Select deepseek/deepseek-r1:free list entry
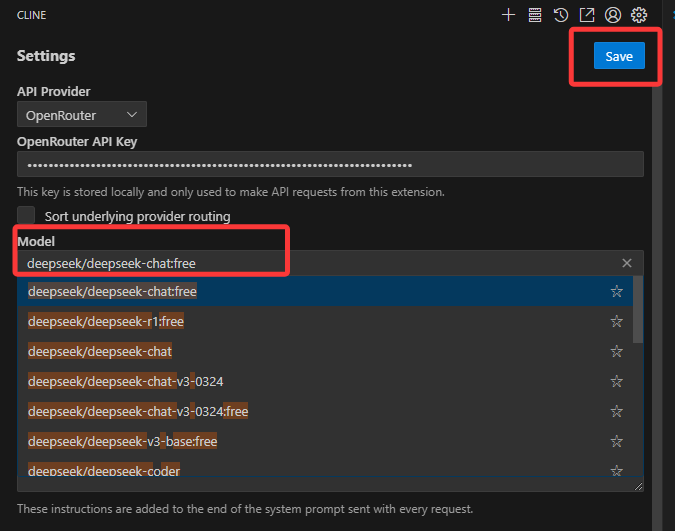Image resolution: width=675 pixels, height=531 pixels. point(106,322)
